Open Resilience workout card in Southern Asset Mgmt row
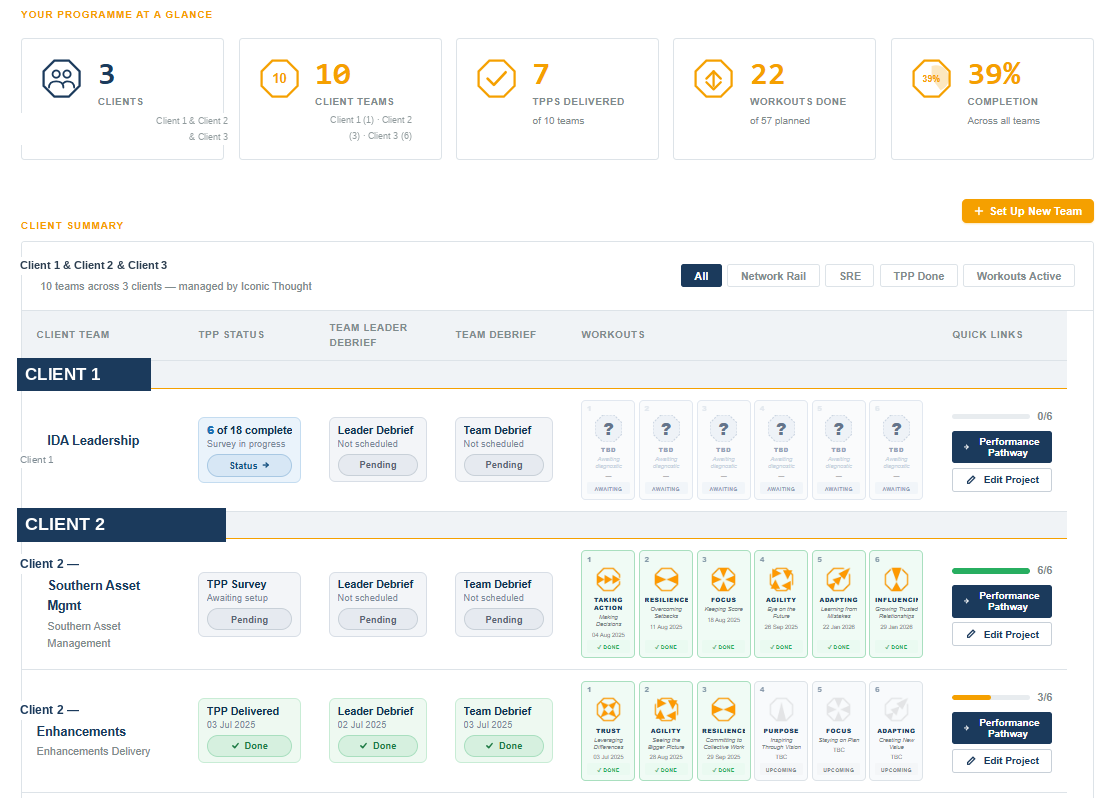The width and height of the screenshot is (1109, 798). click(x=666, y=604)
